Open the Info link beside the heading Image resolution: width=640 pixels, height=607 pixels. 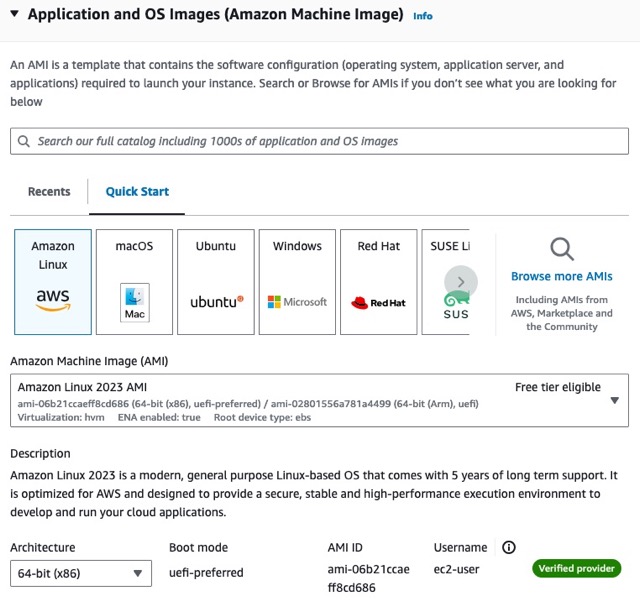[x=422, y=16]
